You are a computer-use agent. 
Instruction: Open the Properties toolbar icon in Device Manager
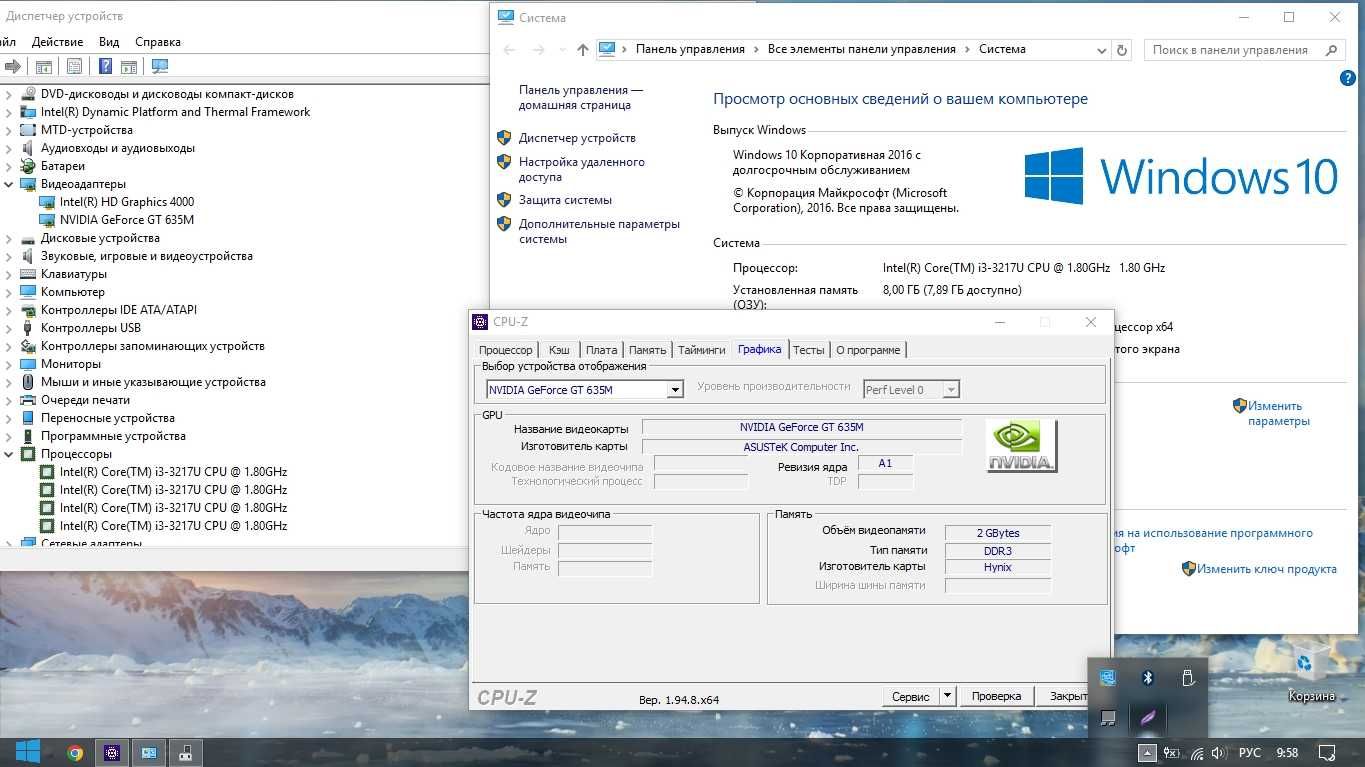click(x=74, y=66)
